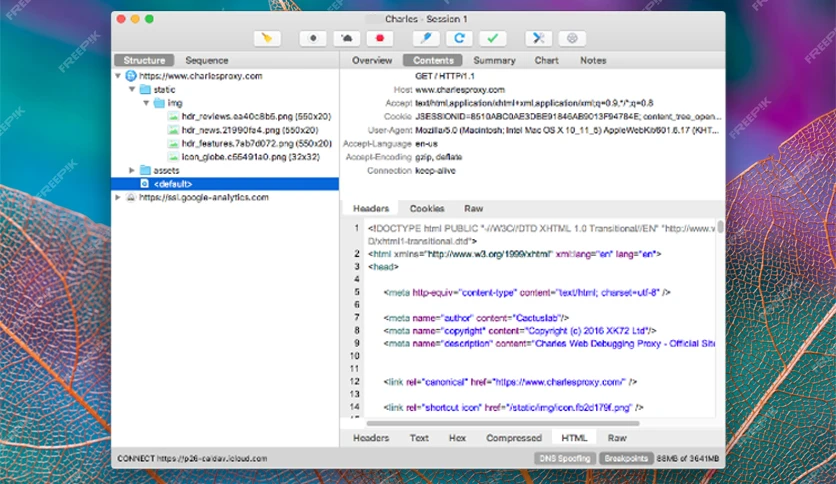Toggle the Breakpoints status button
Image resolution: width=836 pixels, height=484 pixels.
coord(626,458)
